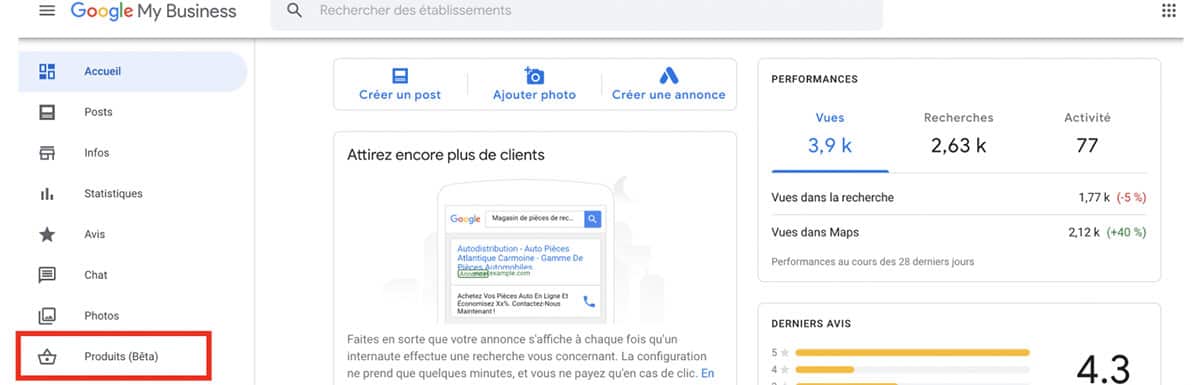Click the Google Ads annonce icon
1200x385 pixels.
coord(669,76)
